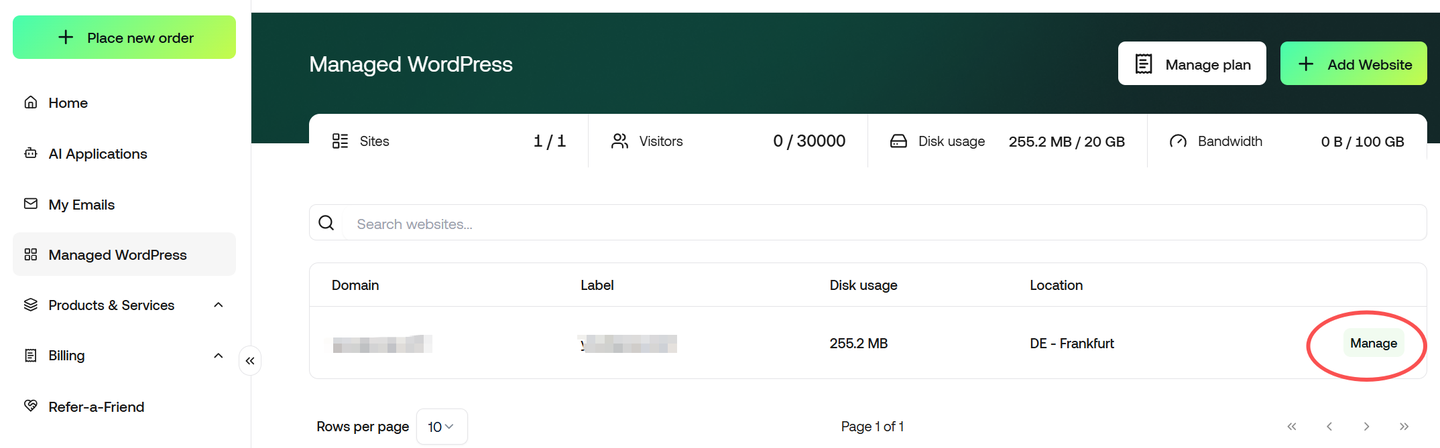Click the search magnifier icon
Screen dimensions: 1440x448
[x=326, y=223]
